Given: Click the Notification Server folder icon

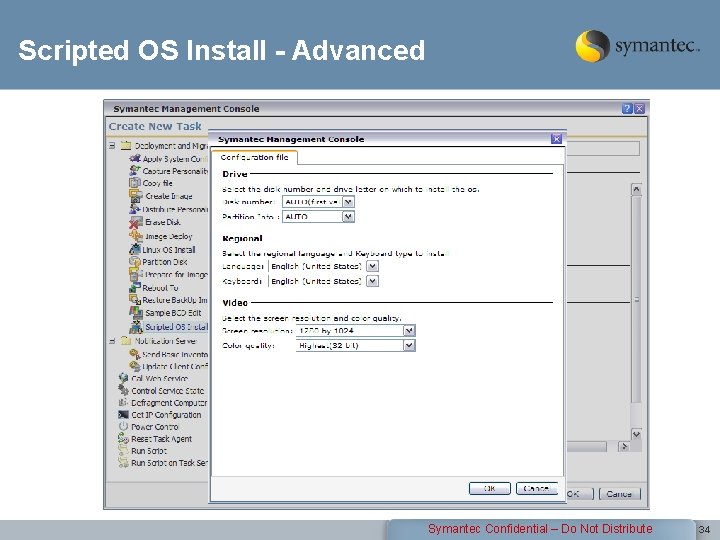Looking at the screenshot, I should tap(126, 341).
